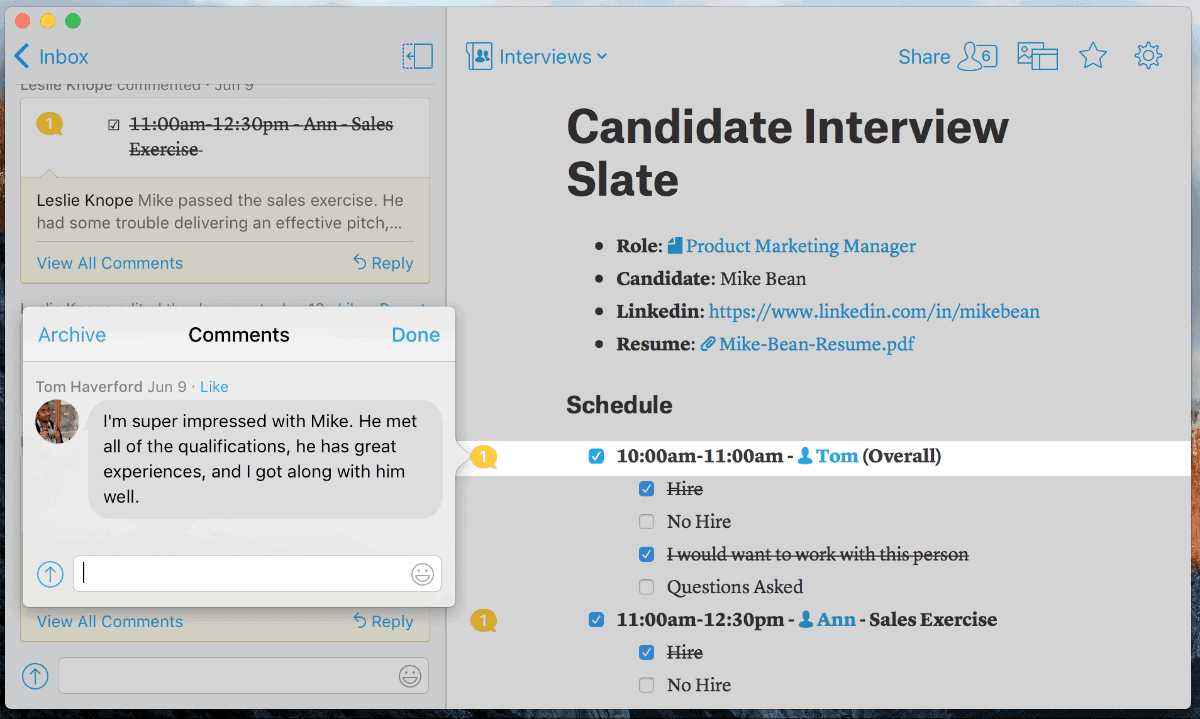
Task: Click the send arrow in Comments popup
Action: click(50, 574)
